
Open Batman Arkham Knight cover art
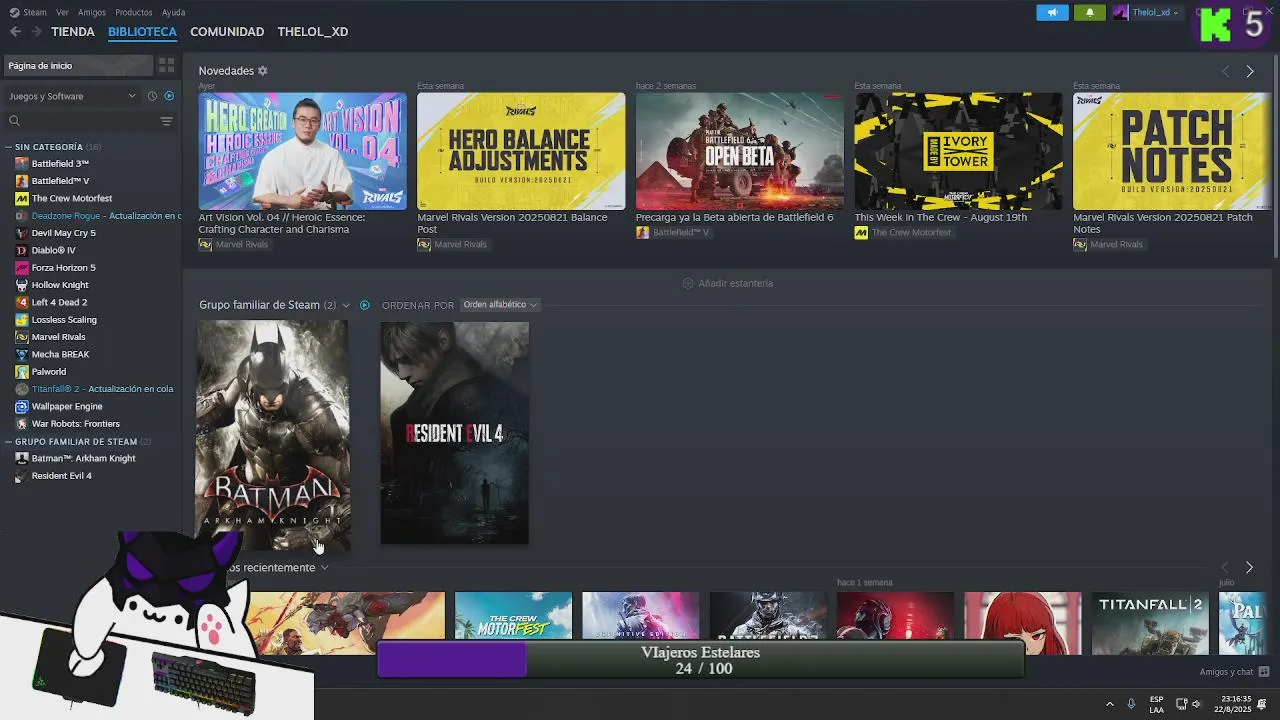272,434
